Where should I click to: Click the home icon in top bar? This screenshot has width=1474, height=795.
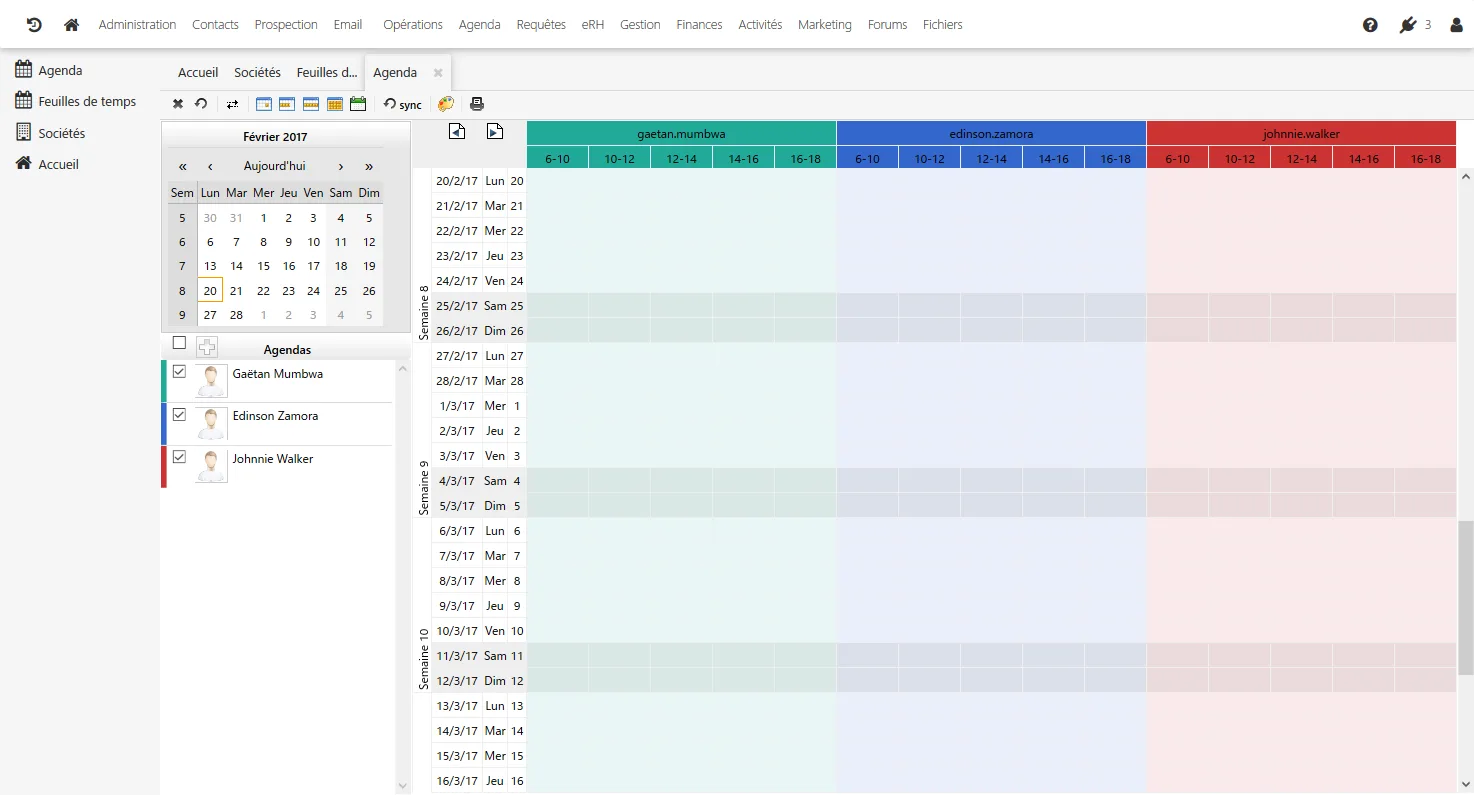pyautogui.click(x=71, y=25)
